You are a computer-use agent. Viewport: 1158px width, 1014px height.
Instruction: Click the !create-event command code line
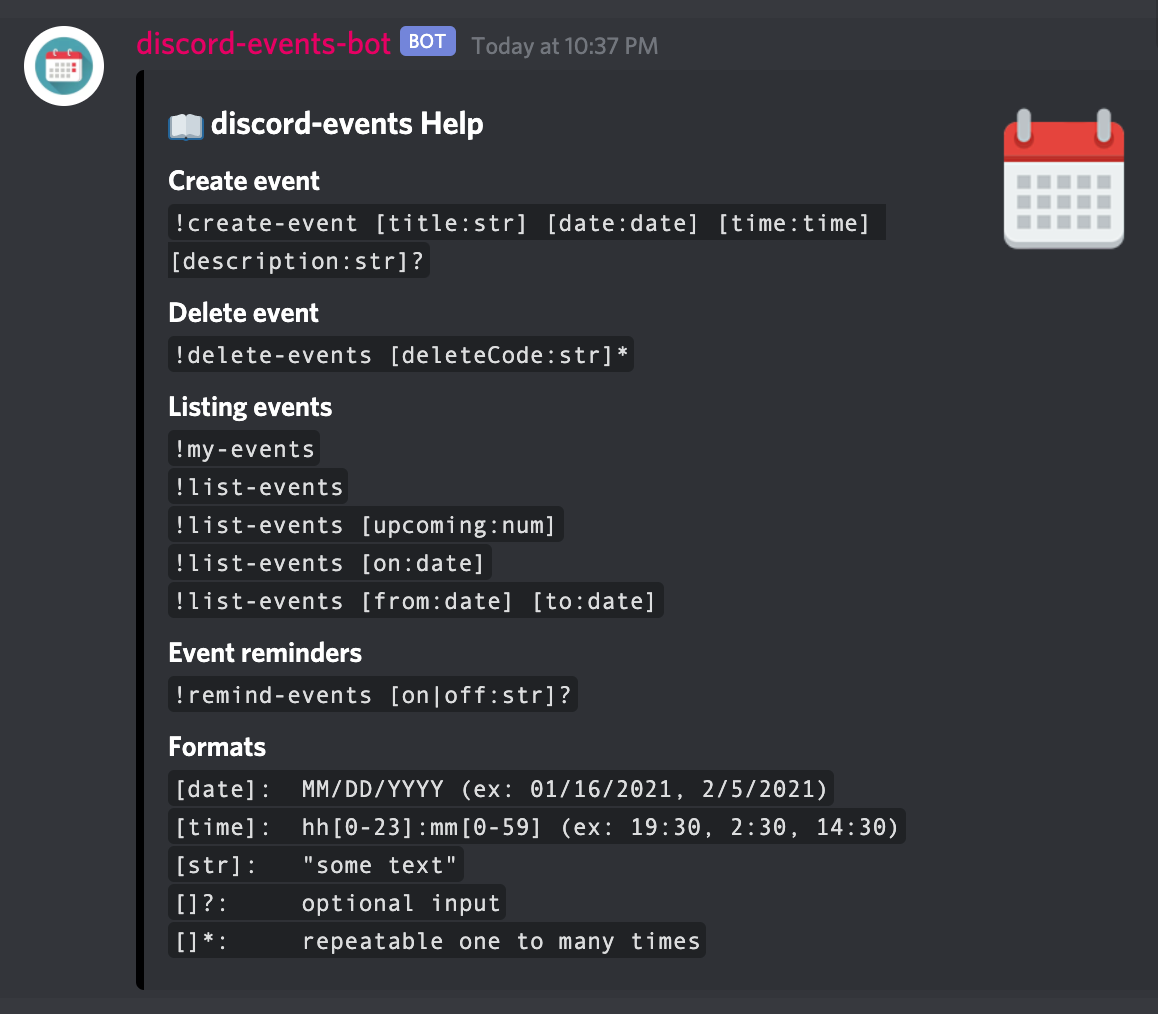click(x=527, y=222)
